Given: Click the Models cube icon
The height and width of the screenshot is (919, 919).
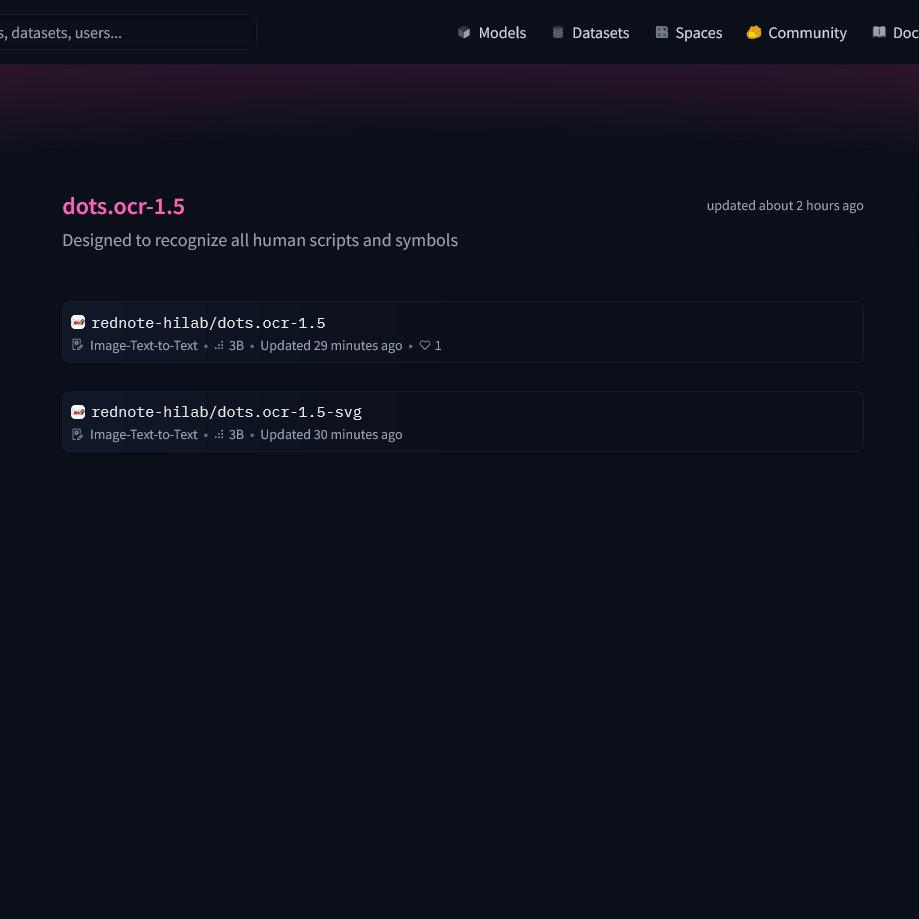Looking at the screenshot, I should (x=464, y=32).
